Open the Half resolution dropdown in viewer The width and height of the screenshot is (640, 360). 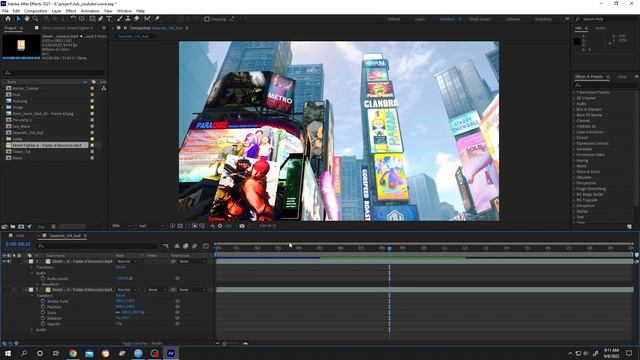151,226
